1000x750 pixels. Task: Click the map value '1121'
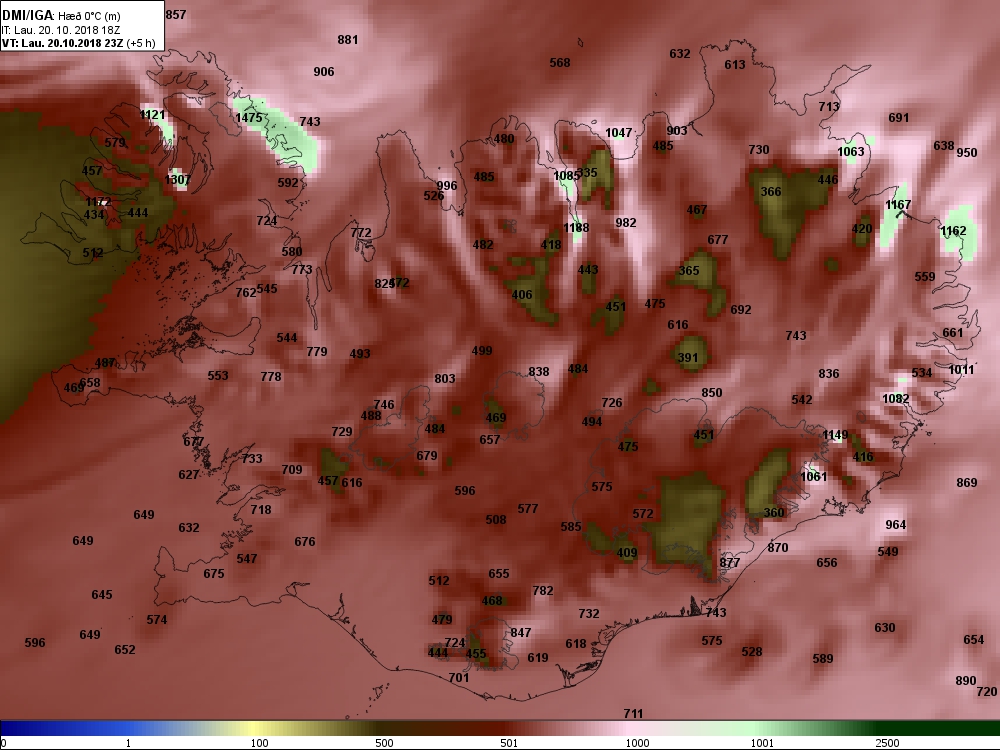click(x=152, y=115)
